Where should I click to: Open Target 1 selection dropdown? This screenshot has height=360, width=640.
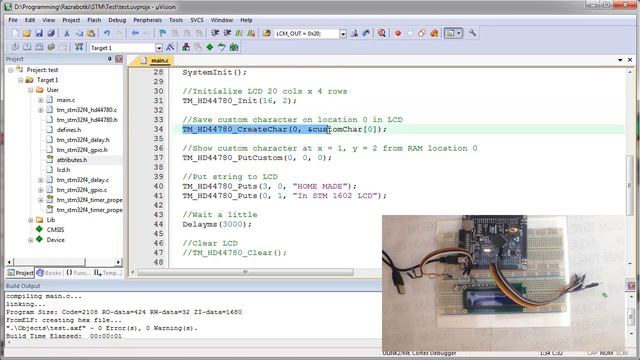[159, 48]
